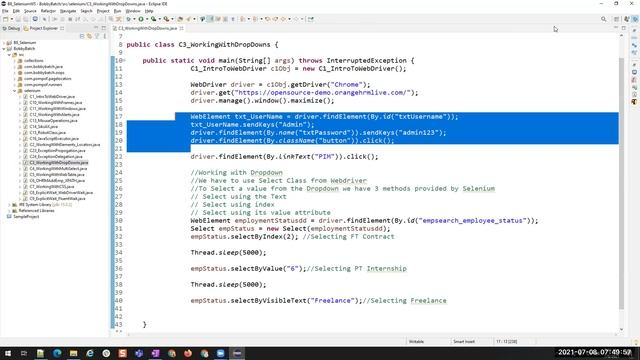
Task: Maximize the editor area
Action: pos(624,28)
